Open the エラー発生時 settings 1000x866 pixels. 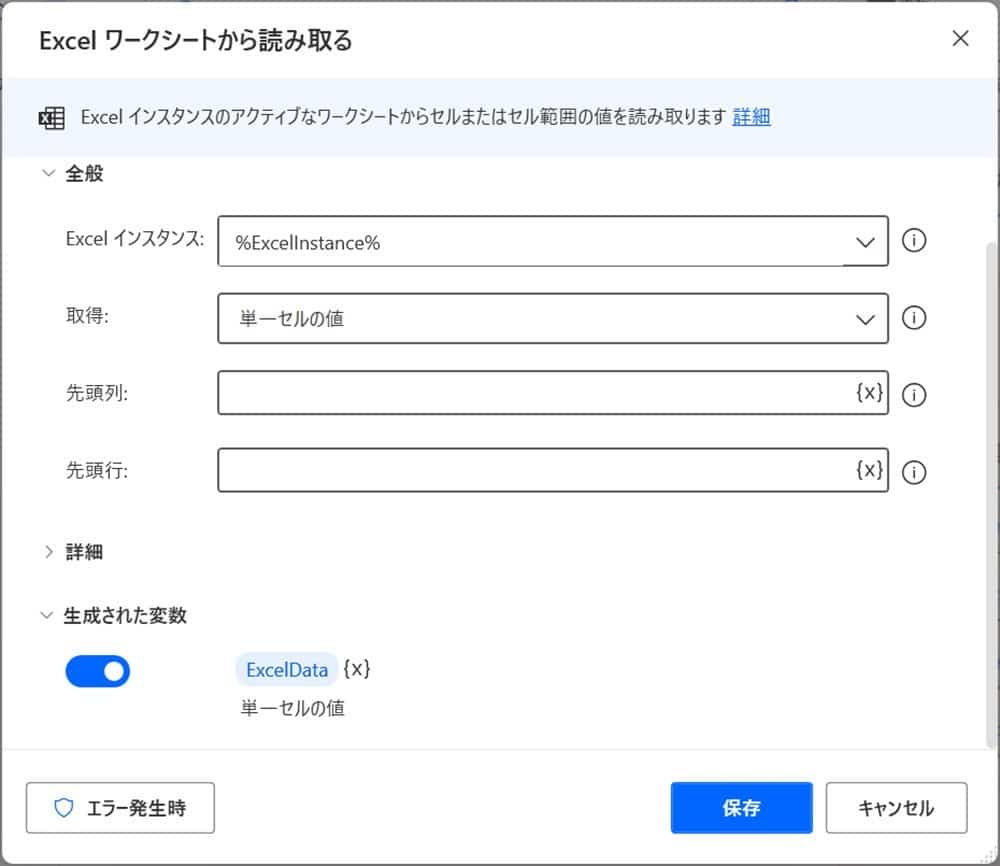point(120,808)
